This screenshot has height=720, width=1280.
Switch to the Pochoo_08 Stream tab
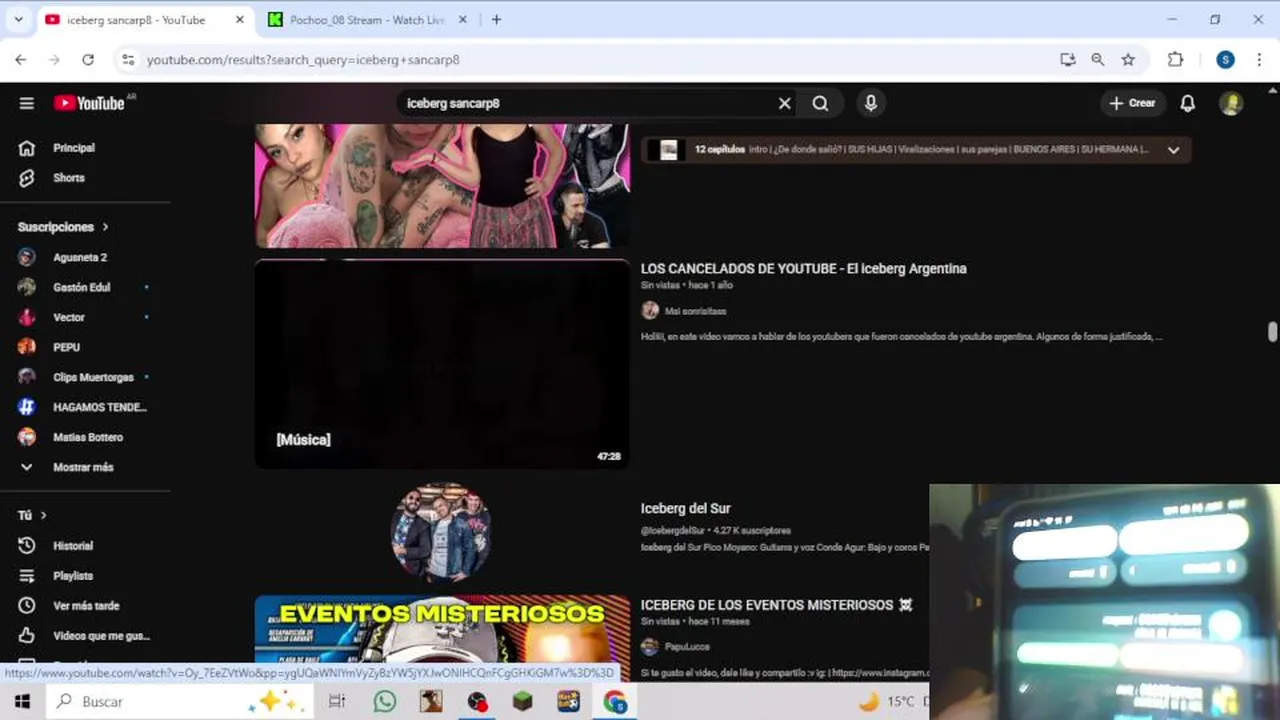(366, 20)
